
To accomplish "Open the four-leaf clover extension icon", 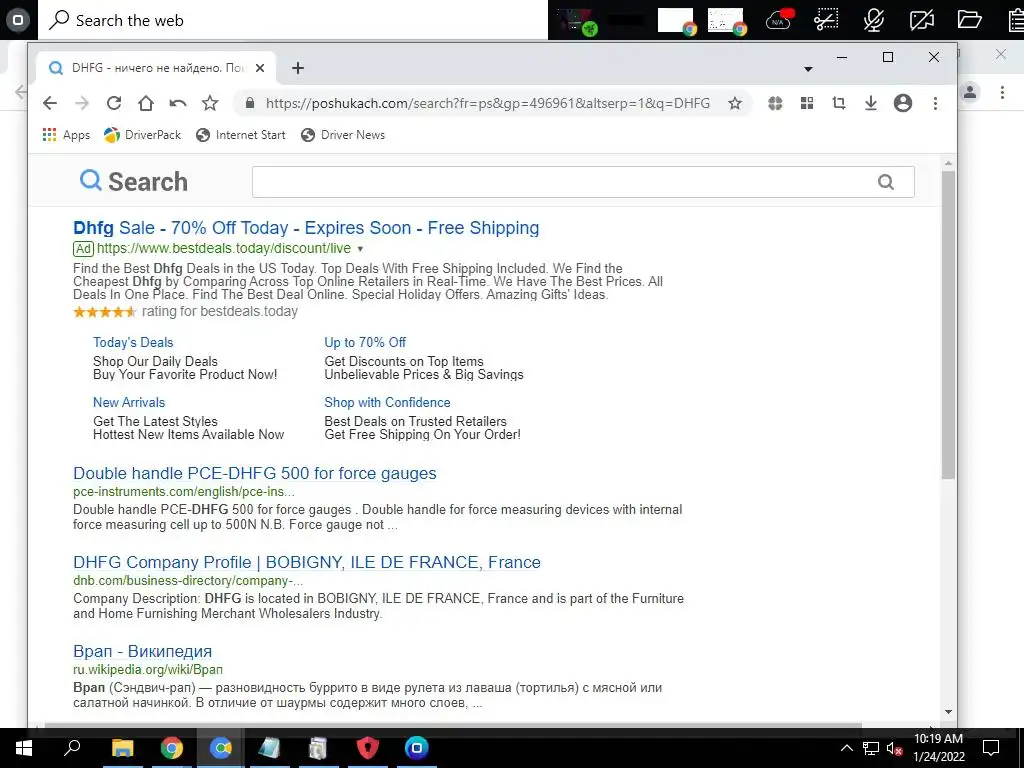I will (x=775, y=103).
